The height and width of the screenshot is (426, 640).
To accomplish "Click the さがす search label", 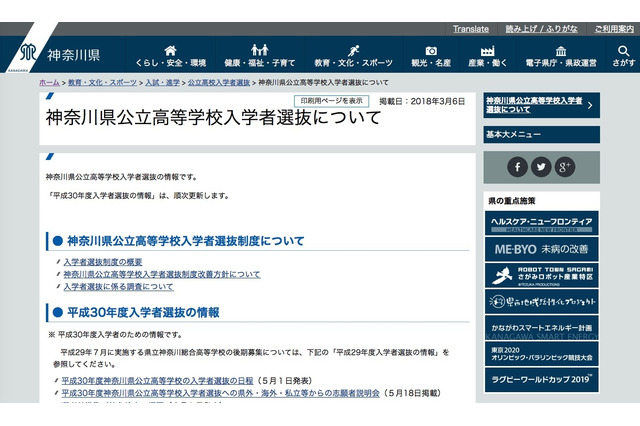I will (624, 63).
